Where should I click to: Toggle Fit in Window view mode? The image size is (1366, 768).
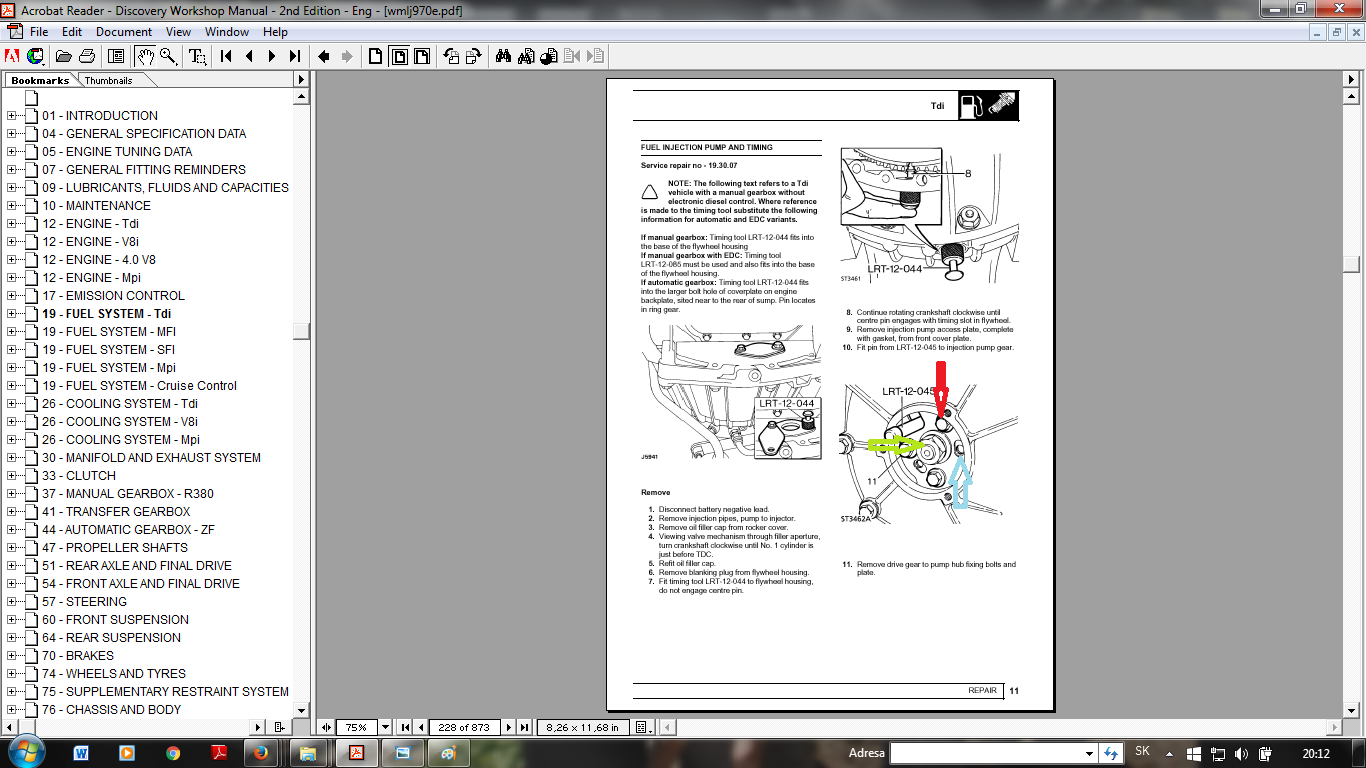click(x=399, y=56)
